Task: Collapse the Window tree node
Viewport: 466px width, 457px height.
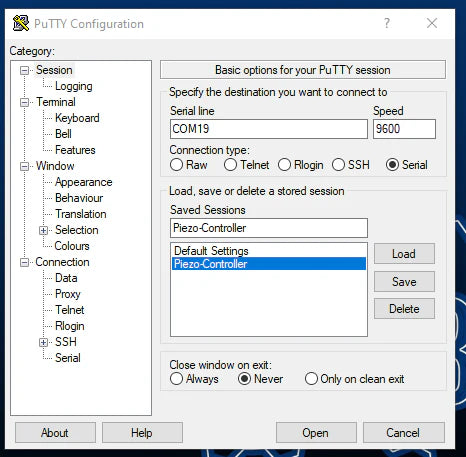Action: point(24,166)
